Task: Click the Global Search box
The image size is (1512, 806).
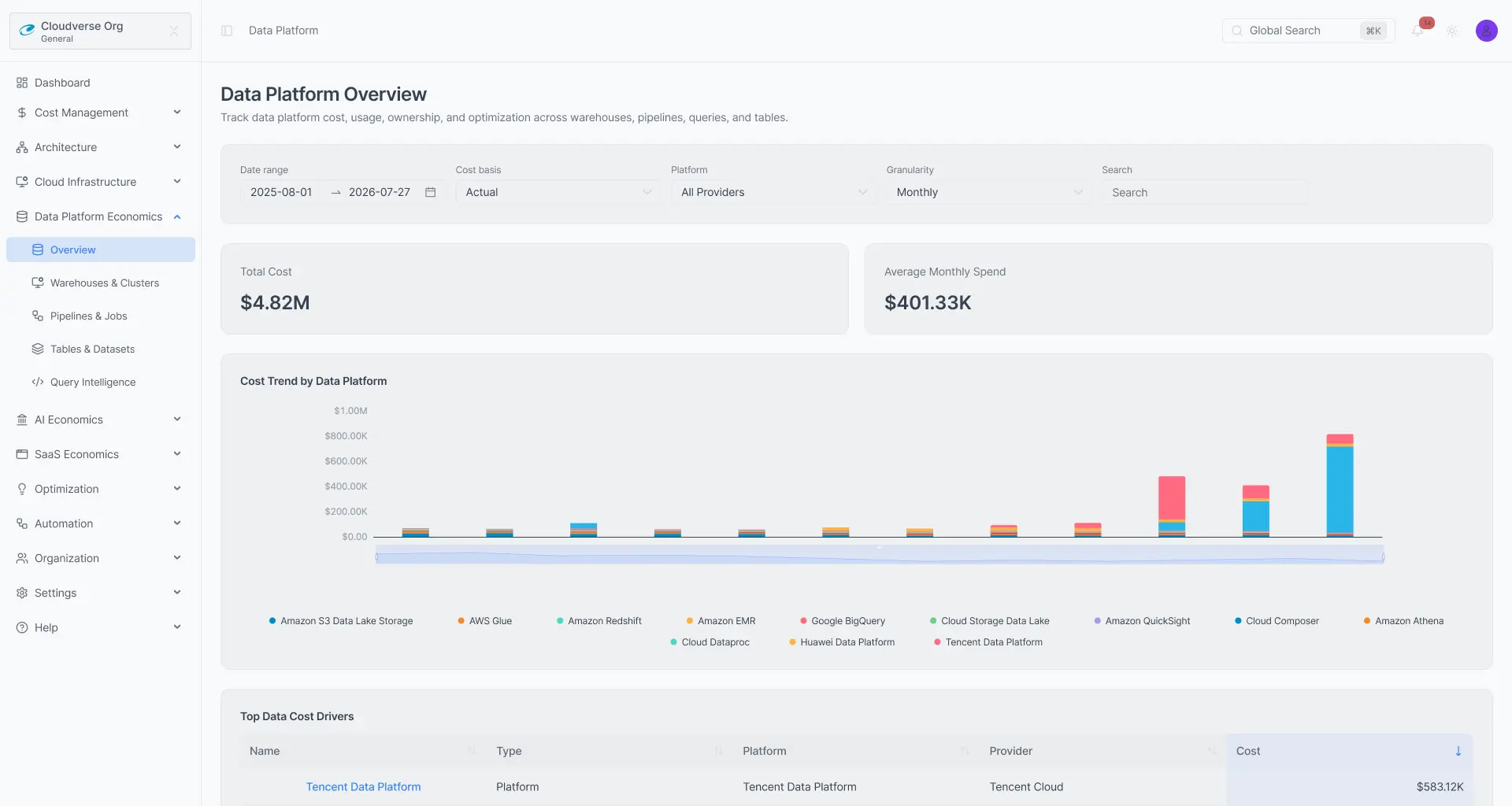Action: coord(1308,31)
